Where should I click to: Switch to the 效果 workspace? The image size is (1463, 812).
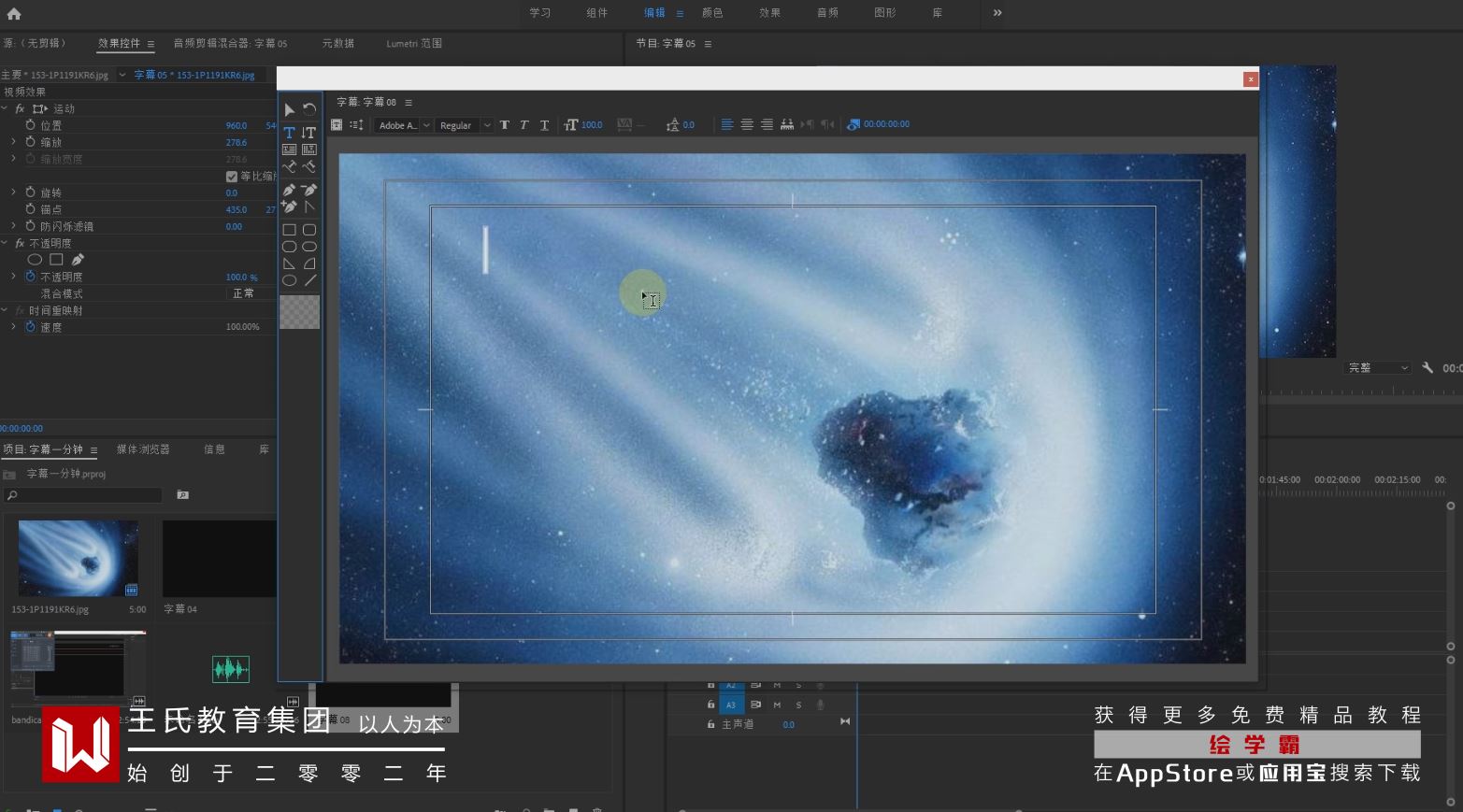click(769, 13)
